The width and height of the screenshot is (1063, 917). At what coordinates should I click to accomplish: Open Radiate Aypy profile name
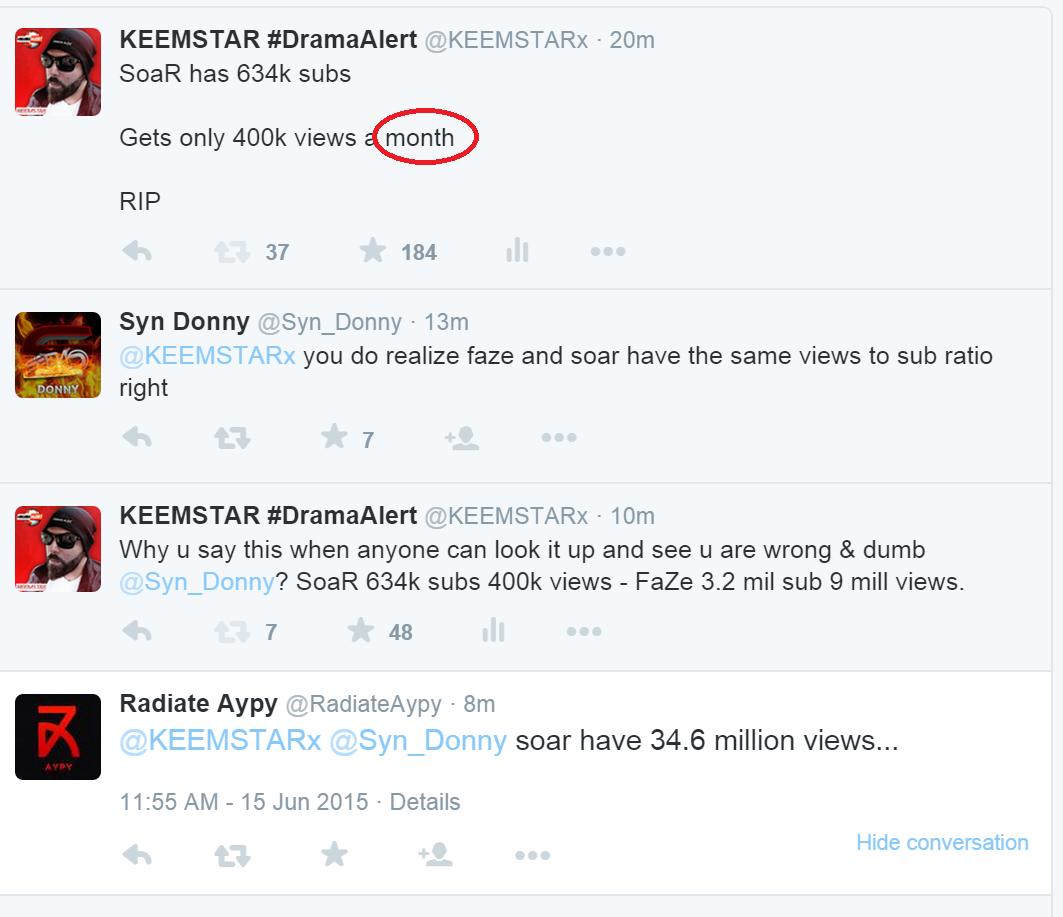click(199, 704)
